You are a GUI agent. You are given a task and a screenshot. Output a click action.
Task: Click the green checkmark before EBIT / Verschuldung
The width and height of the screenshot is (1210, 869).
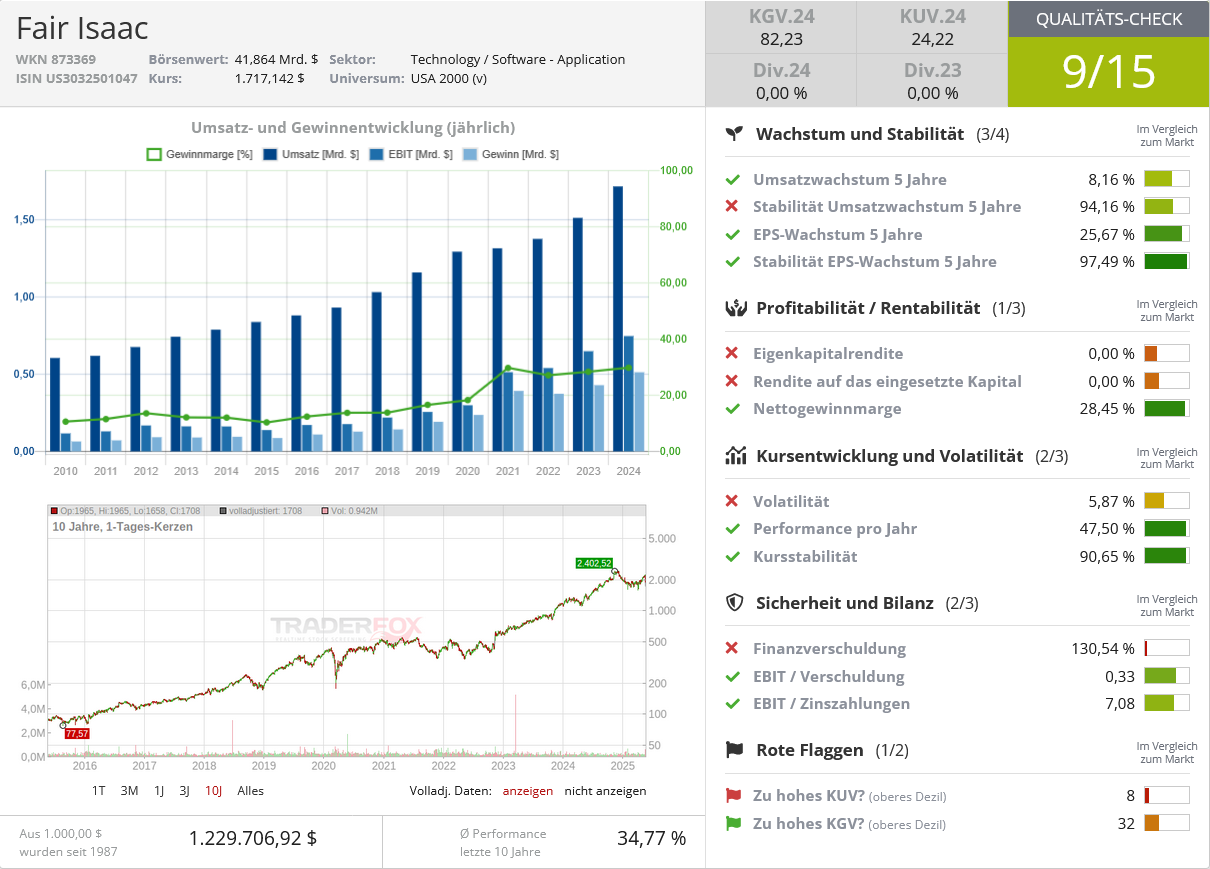(x=733, y=676)
